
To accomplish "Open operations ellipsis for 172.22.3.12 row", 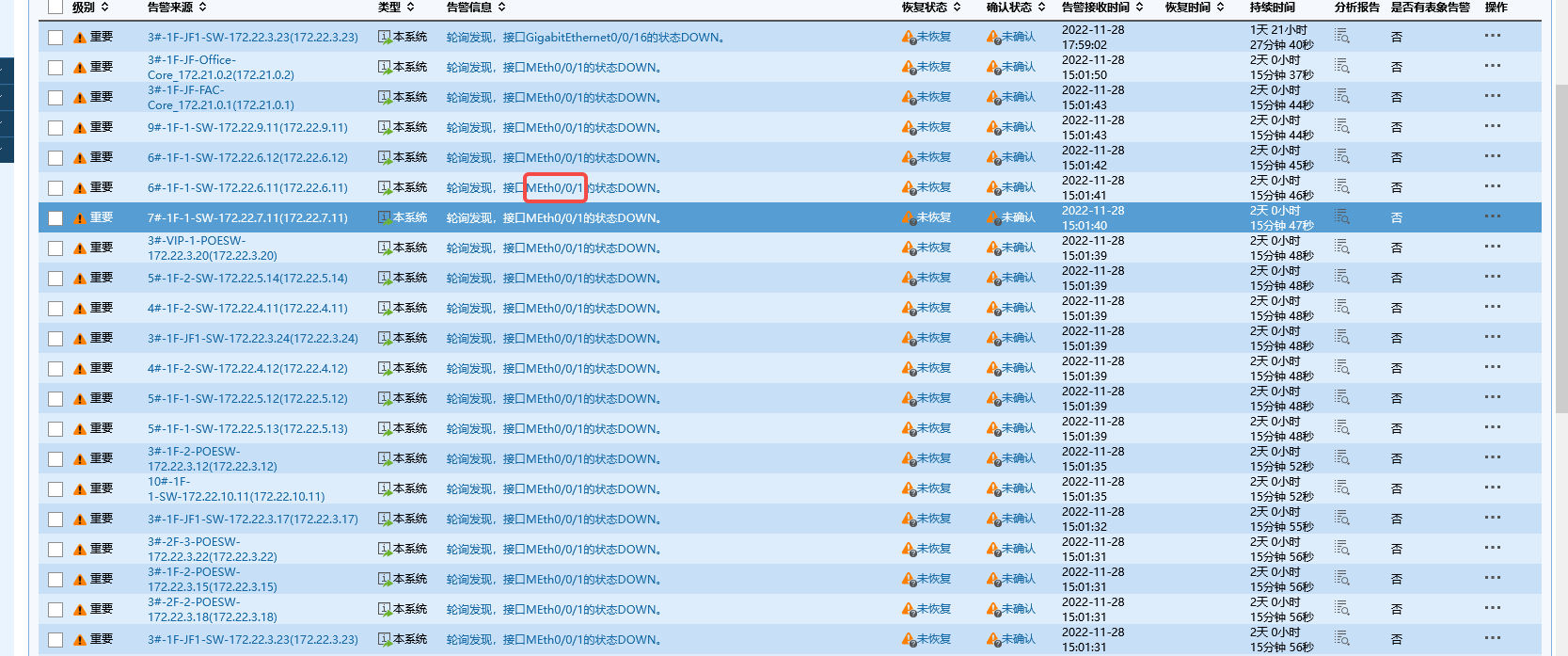I will 1493,457.
